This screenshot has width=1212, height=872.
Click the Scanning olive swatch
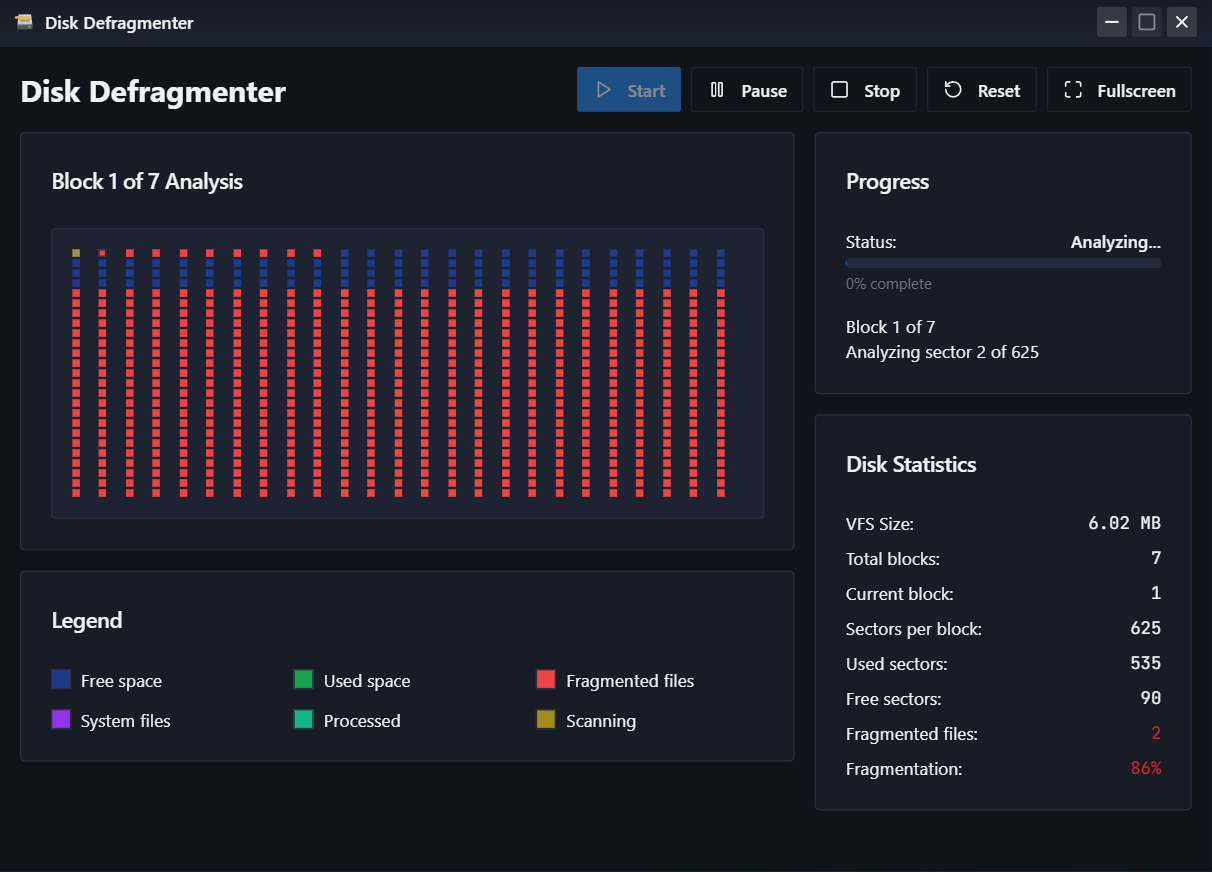[x=546, y=720]
